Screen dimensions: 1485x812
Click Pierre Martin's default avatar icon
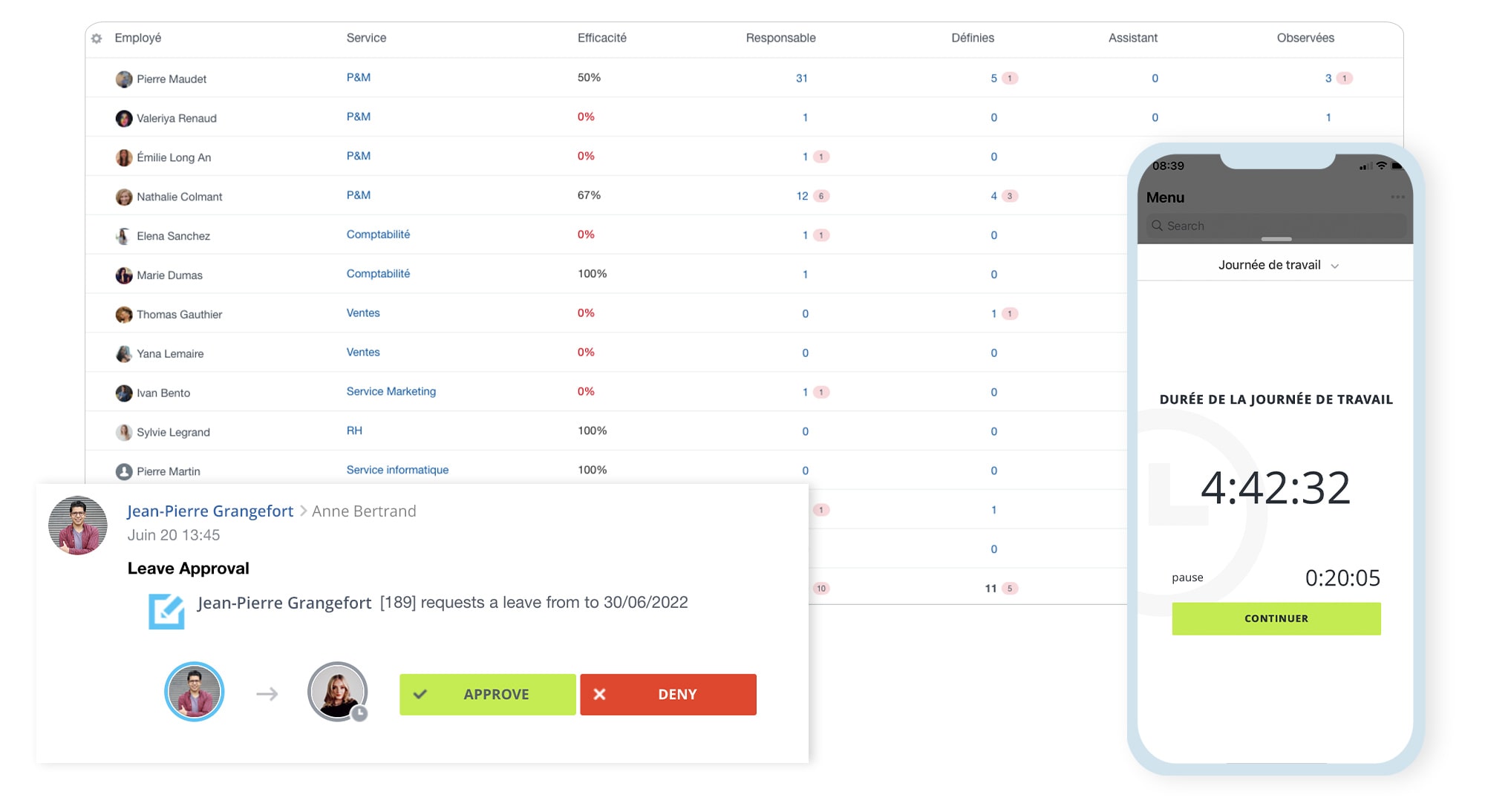[x=124, y=471]
